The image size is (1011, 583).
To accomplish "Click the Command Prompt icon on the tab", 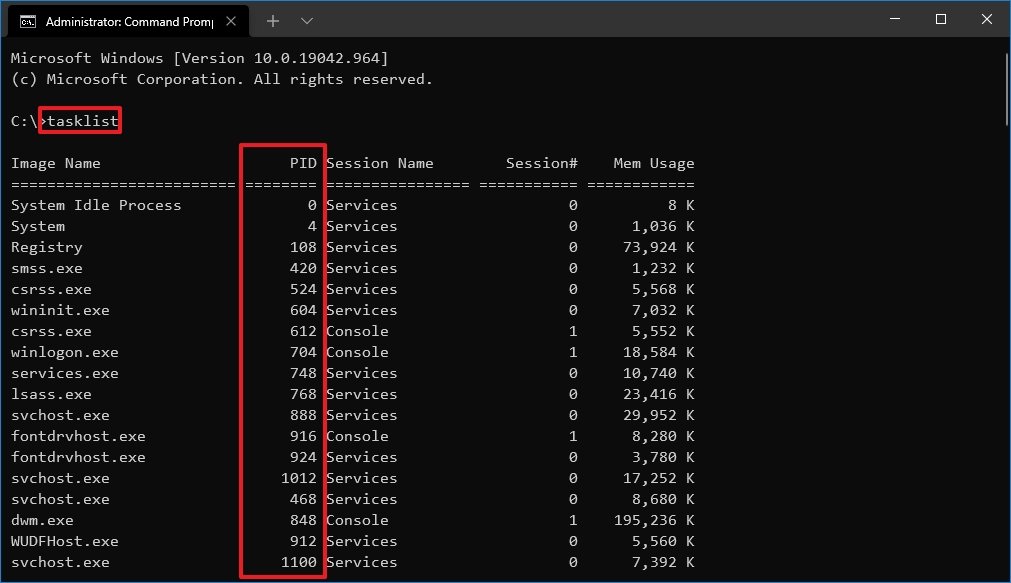I will point(30,20).
